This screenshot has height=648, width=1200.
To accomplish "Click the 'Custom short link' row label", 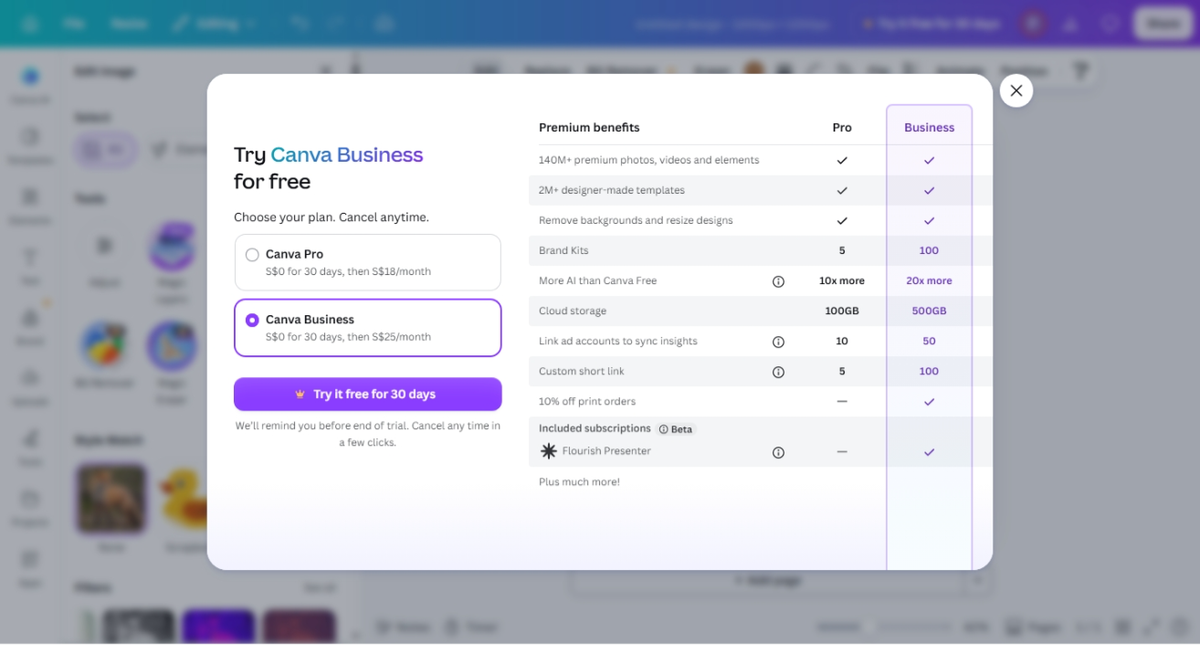I will tap(582, 371).
